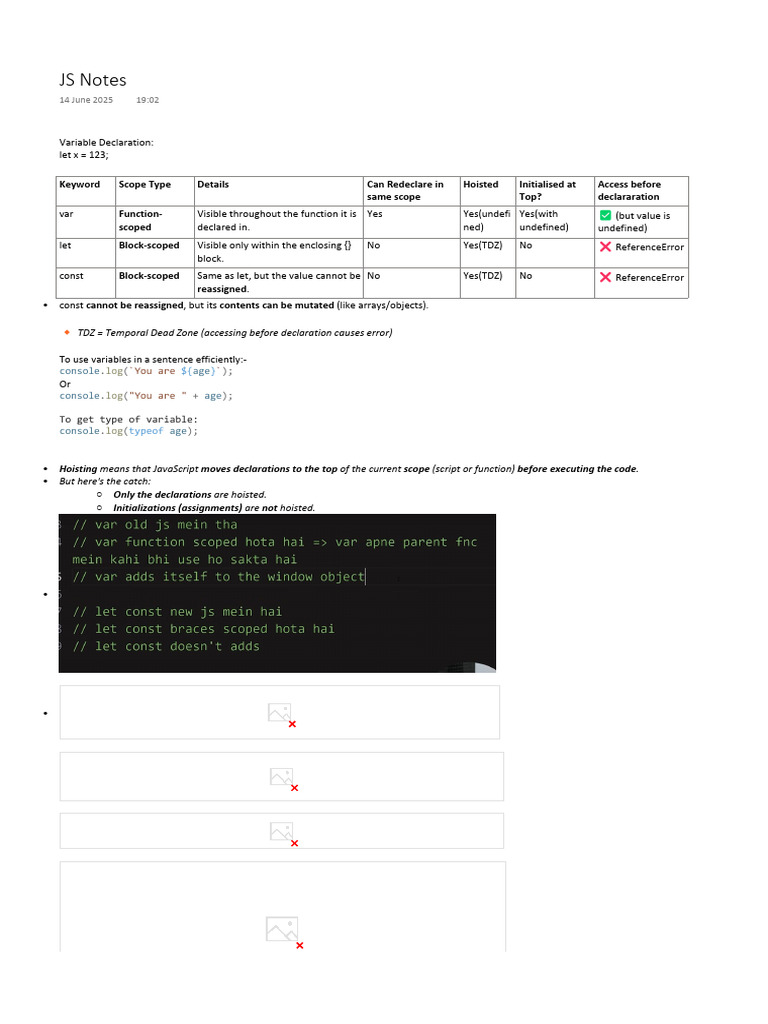This screenshot has height=1024, width=768.
Task: Click the console.log typeof age code line
Action: click(x=129, y=431)
